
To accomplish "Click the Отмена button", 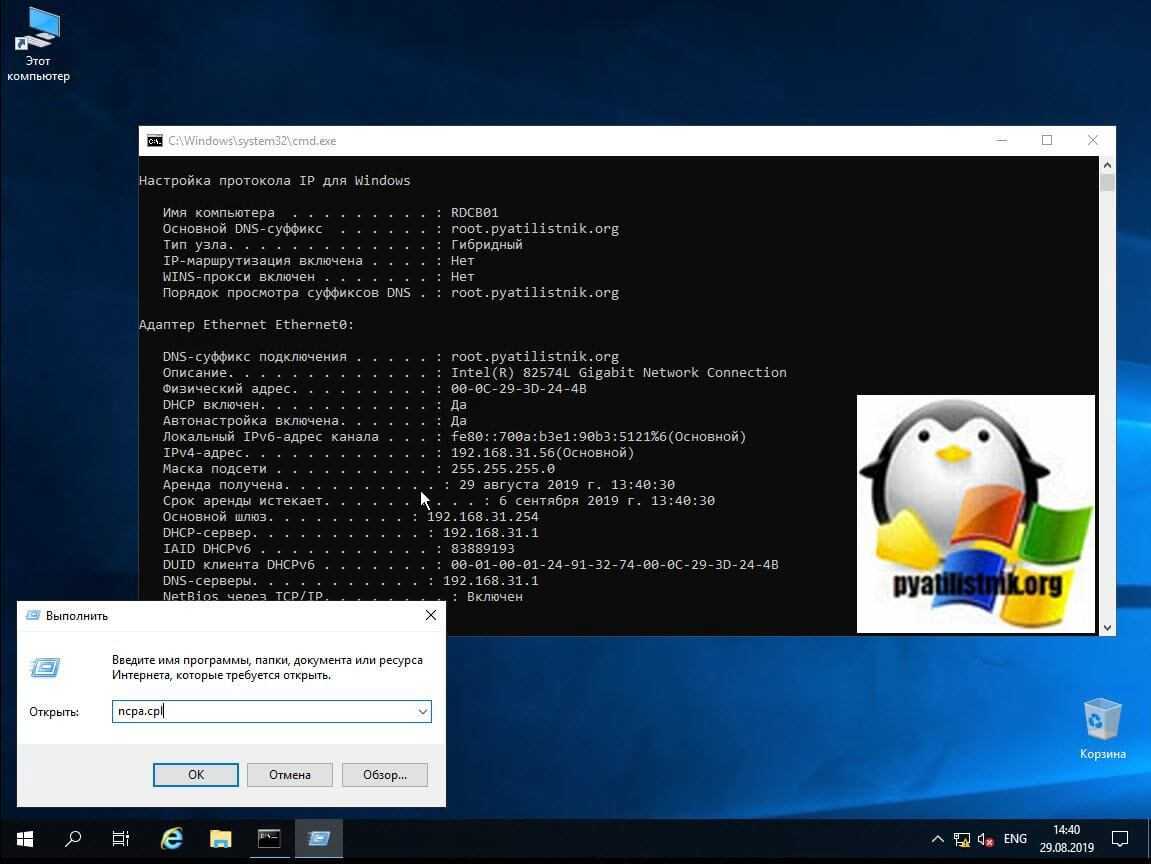I will (290, 774).
